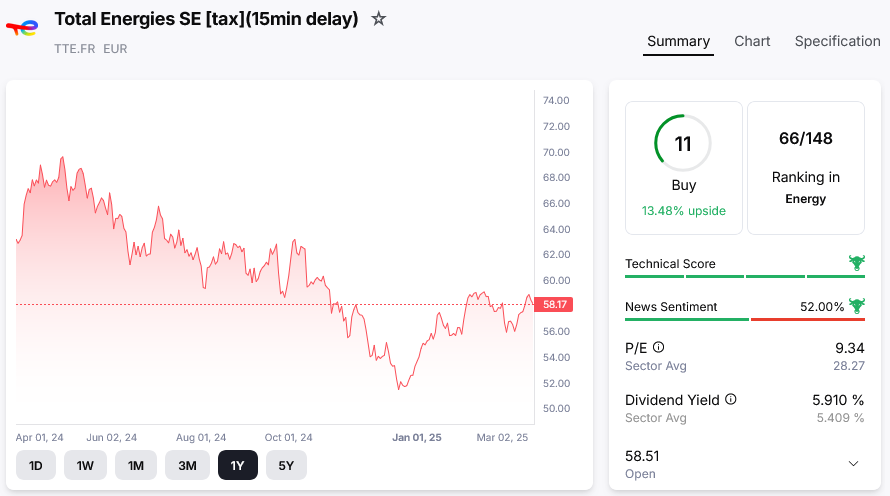Select the 1D time range
Viewport: 890px width, 496px height.
click(36, 465)
